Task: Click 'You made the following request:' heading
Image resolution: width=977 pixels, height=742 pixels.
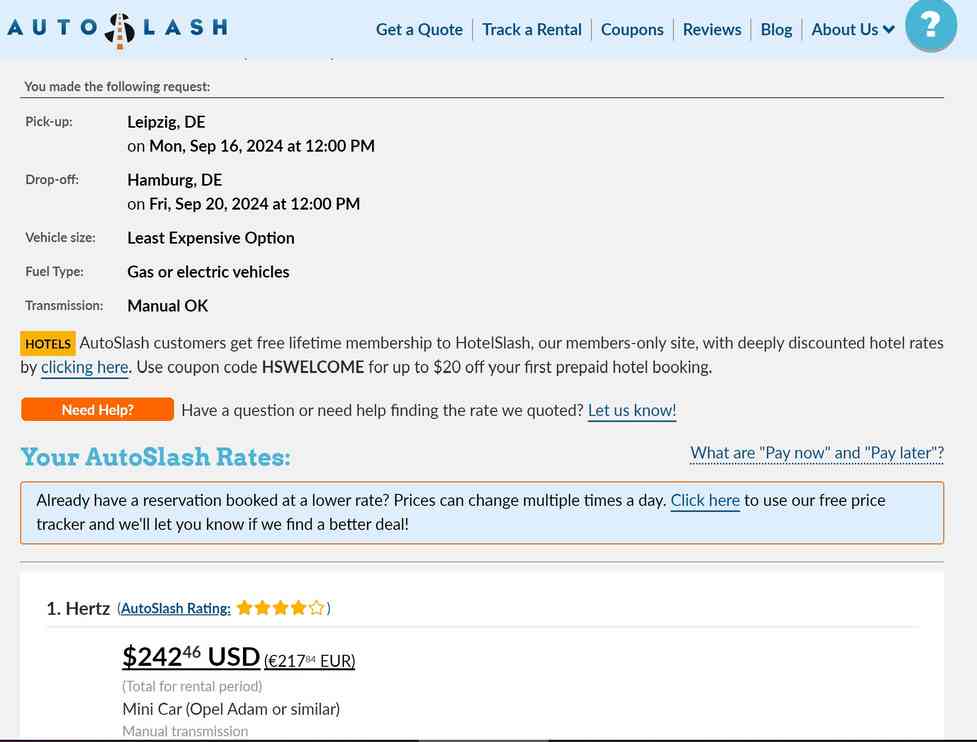Action: [x=117, y=87]
